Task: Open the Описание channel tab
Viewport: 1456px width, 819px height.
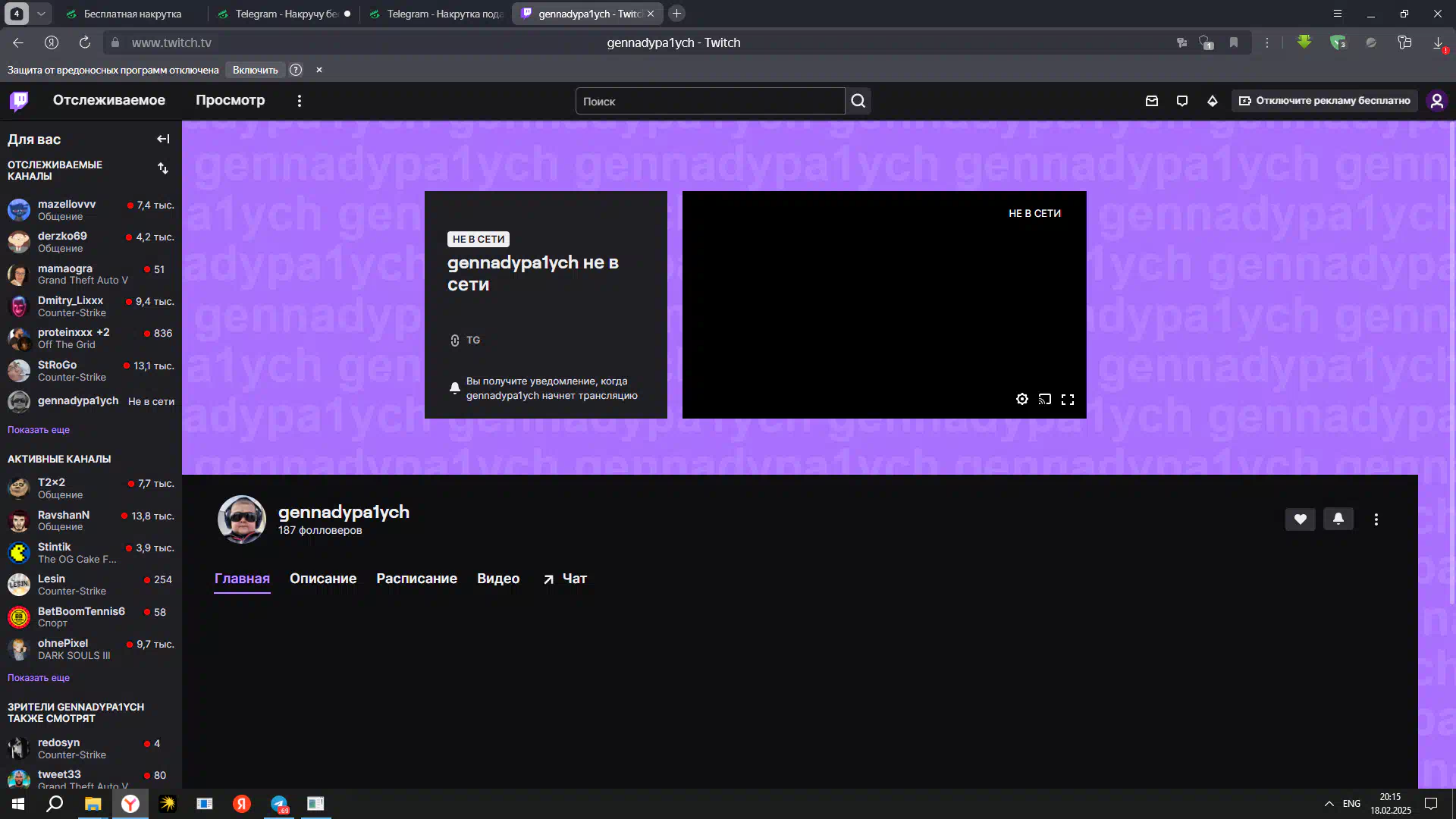Action: click(322, 579)
